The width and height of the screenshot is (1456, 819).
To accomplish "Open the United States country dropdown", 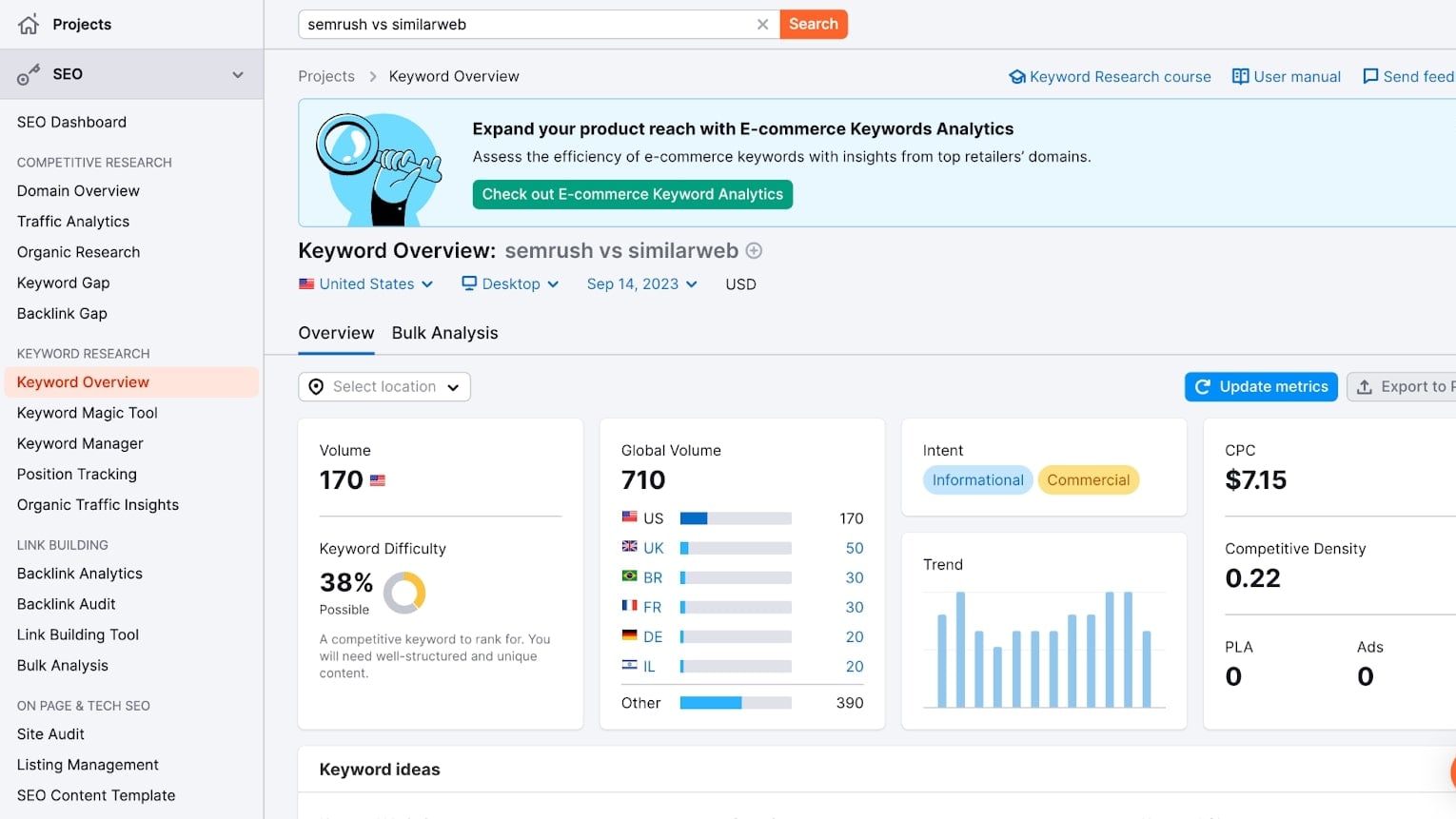I will tap(366, 284).
